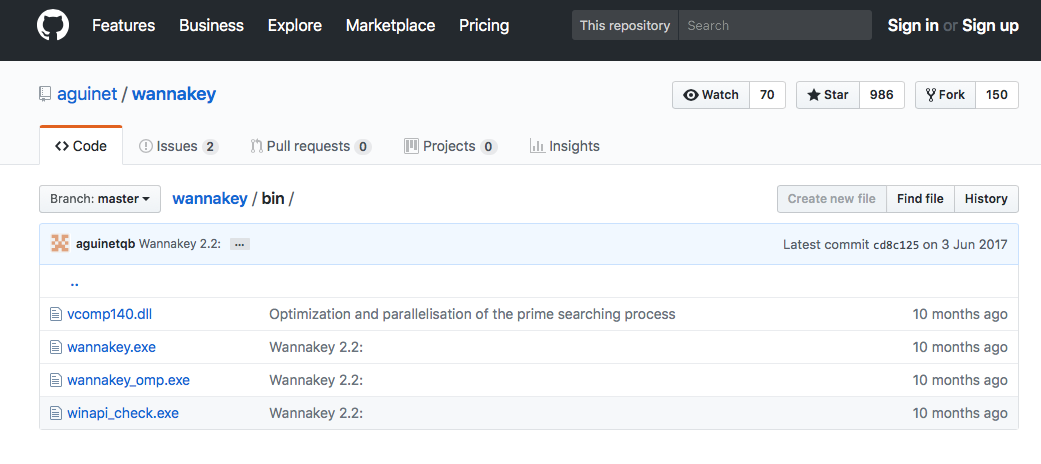Click the Issues counter badge showing 2

210,147
